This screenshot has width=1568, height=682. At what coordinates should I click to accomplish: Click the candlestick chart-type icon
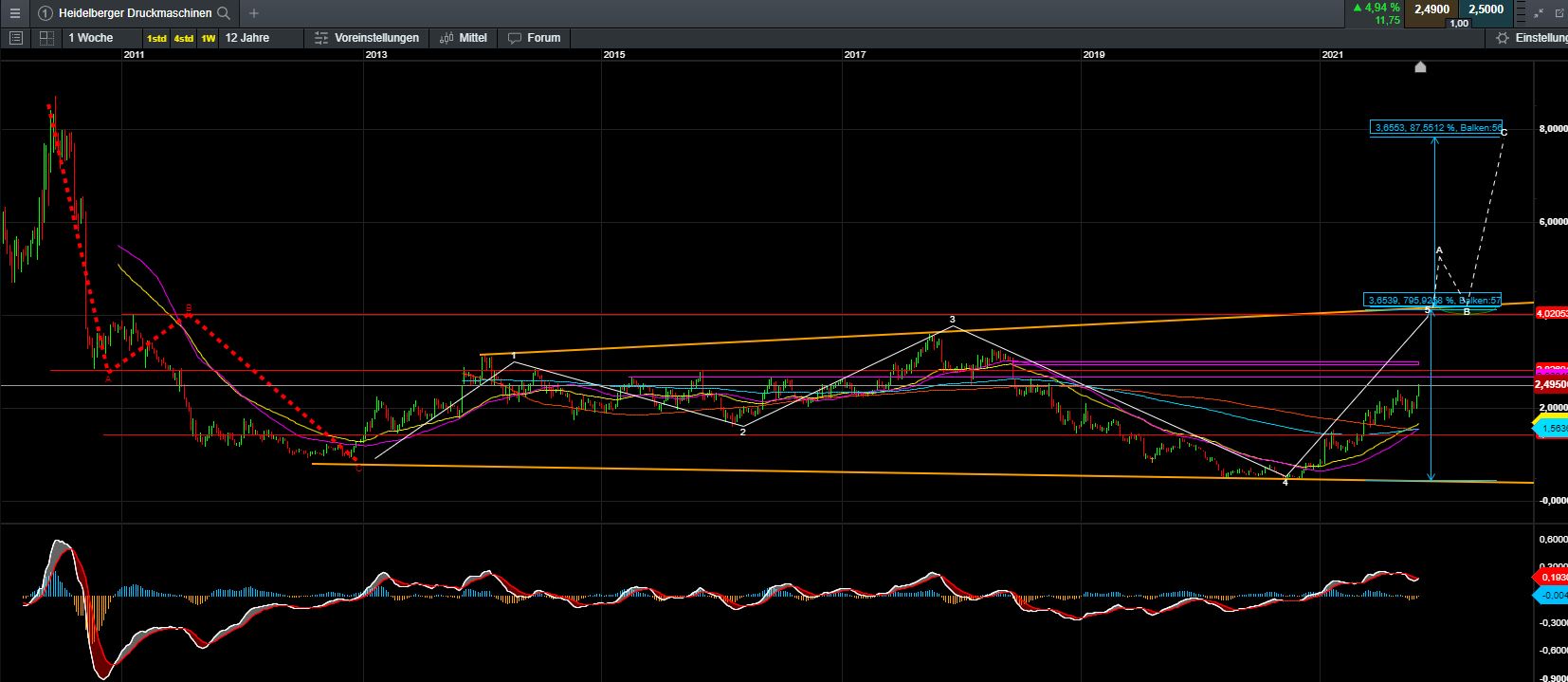coord(447,38)
